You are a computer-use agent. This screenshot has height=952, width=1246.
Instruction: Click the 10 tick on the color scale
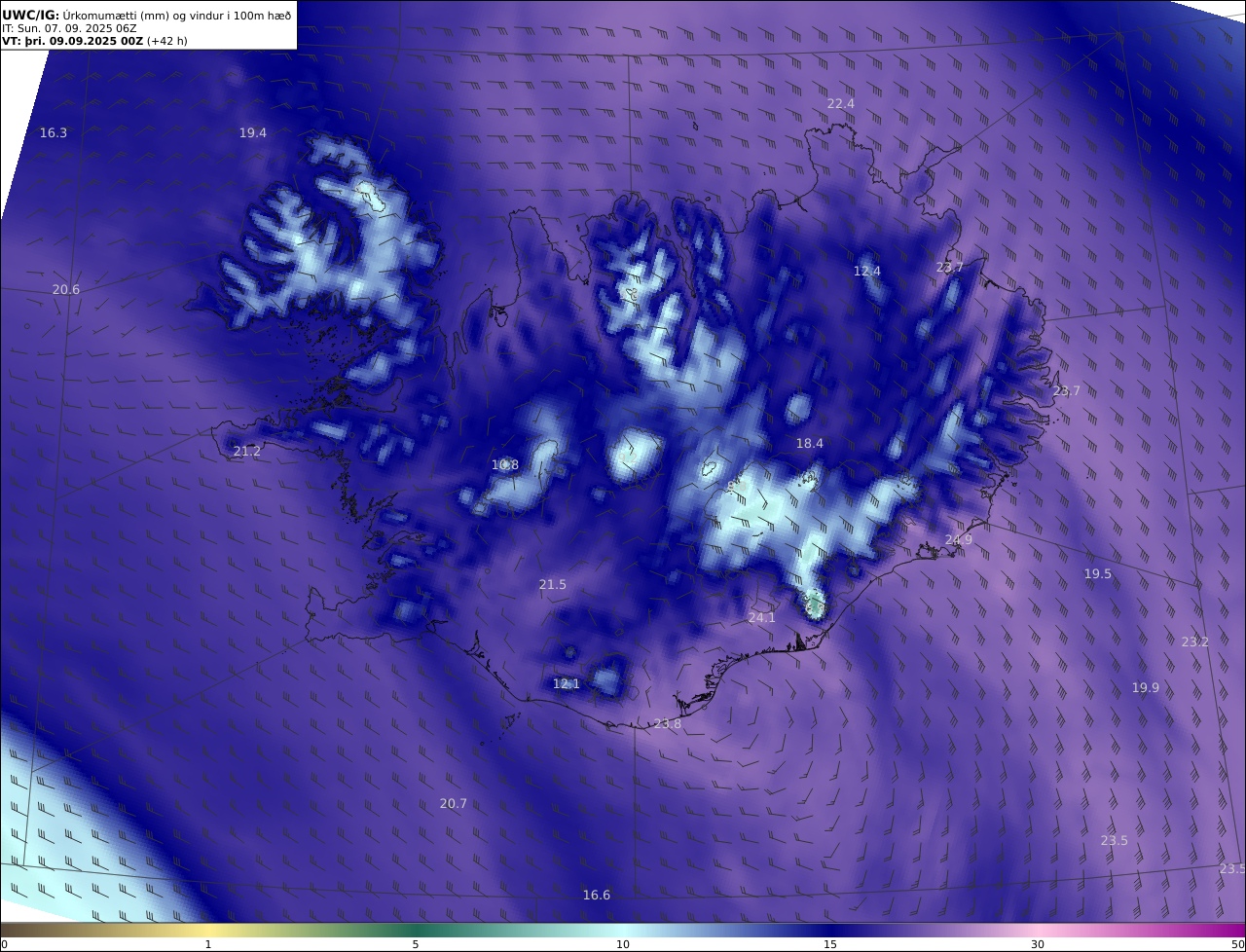click(623, 944)
